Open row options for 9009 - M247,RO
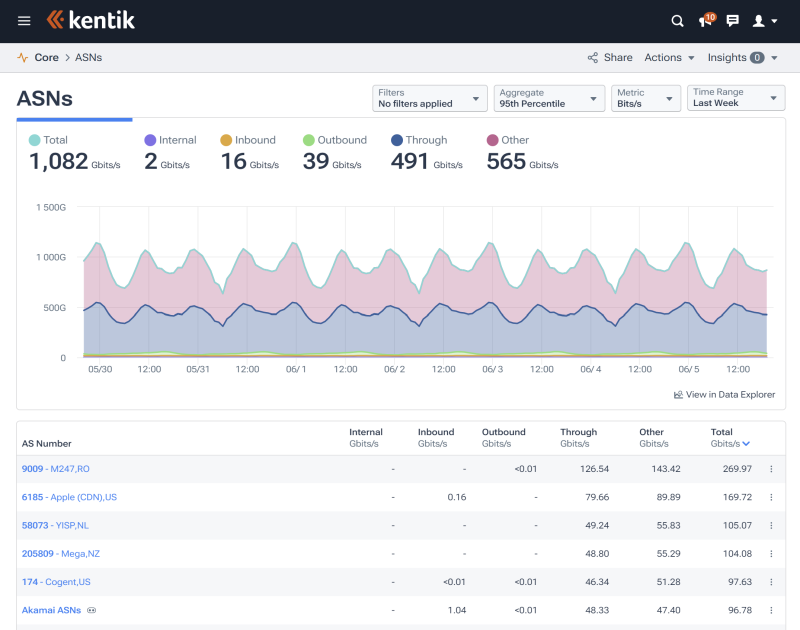The image size is (800, 630). point(771,469)
